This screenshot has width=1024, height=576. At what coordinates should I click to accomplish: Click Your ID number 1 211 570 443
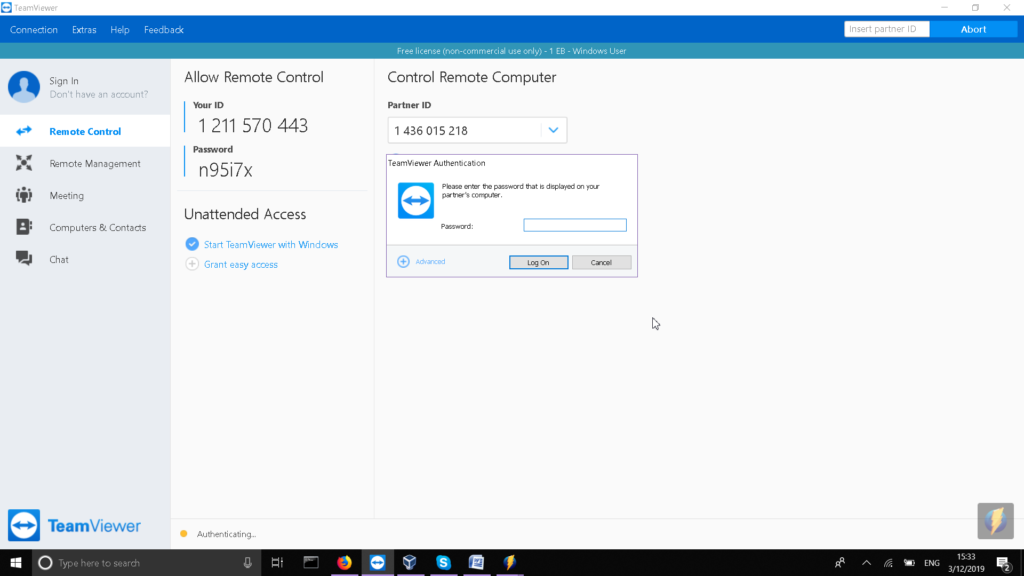coord(253,125)
